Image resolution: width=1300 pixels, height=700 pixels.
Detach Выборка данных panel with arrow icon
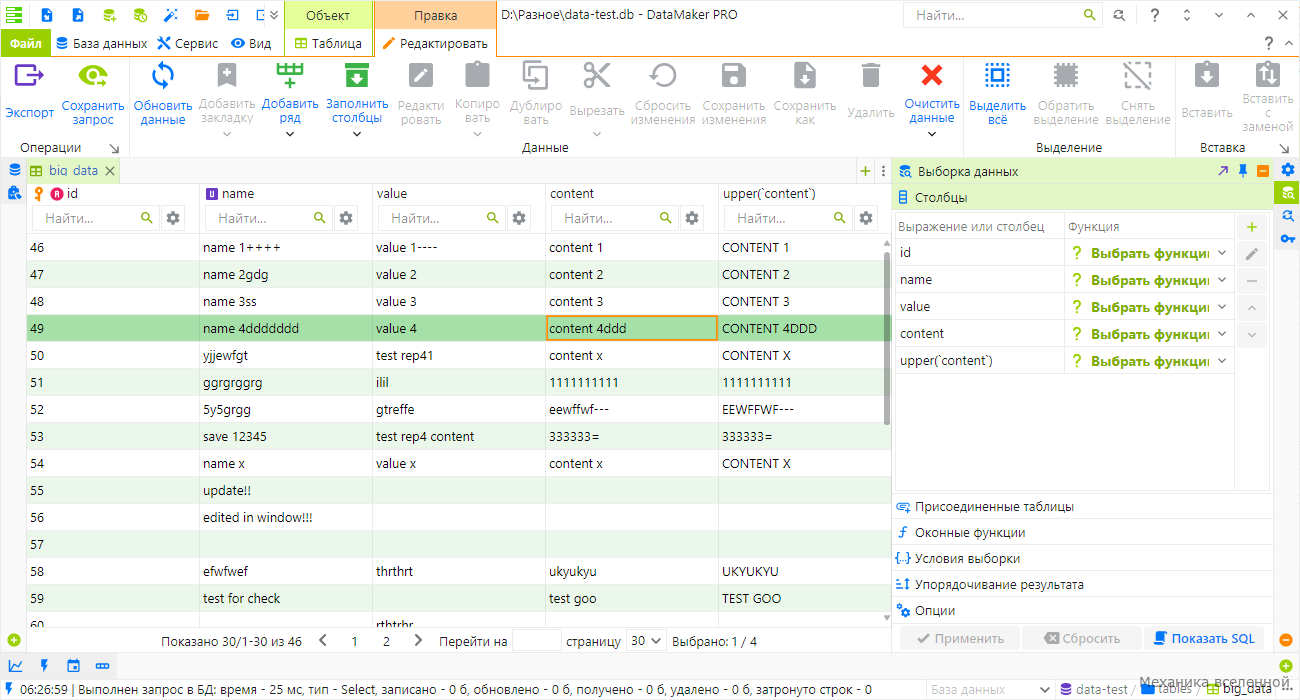click(1223, 171)
